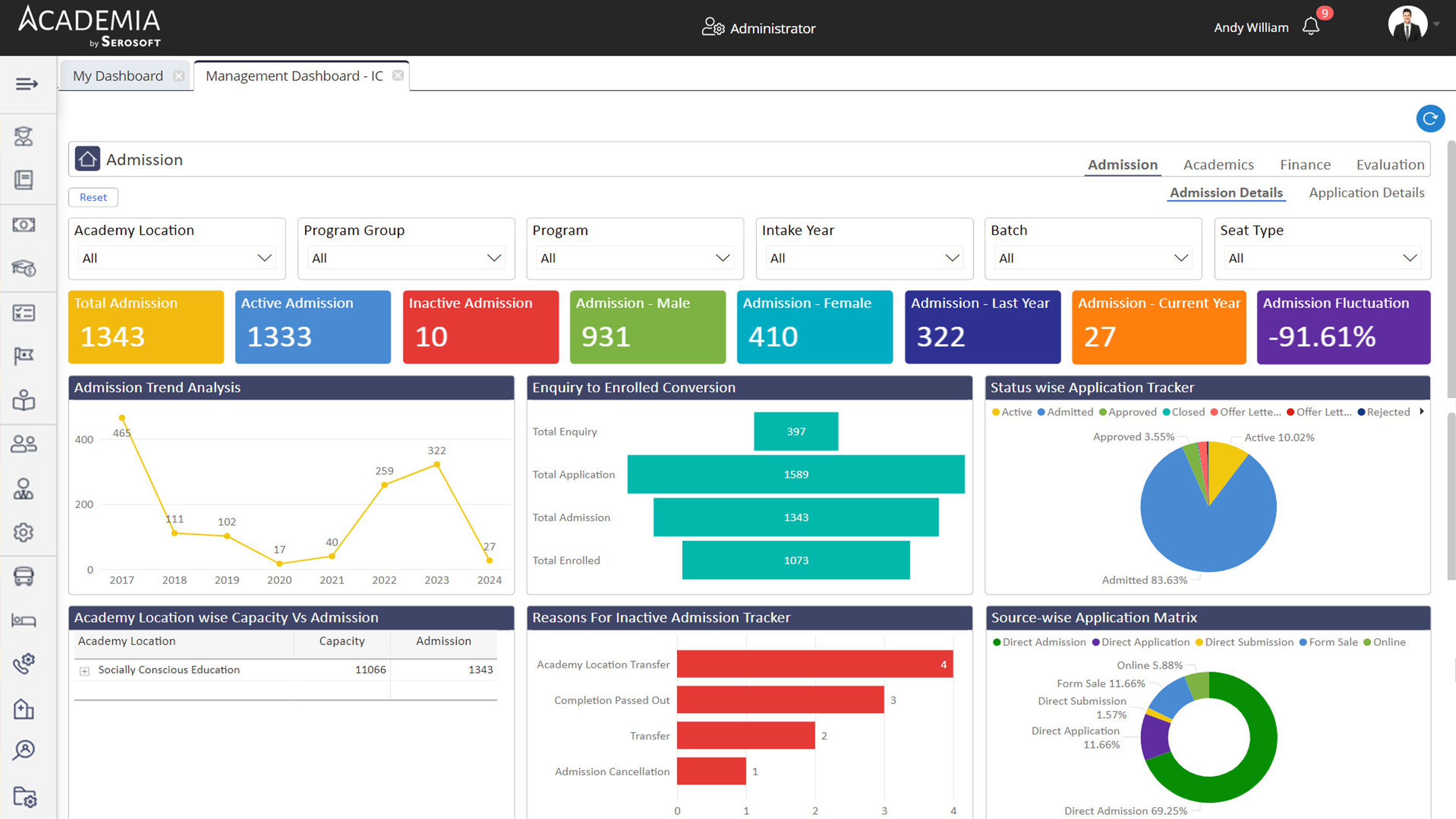Click the Reset filters button

[93, 197]
